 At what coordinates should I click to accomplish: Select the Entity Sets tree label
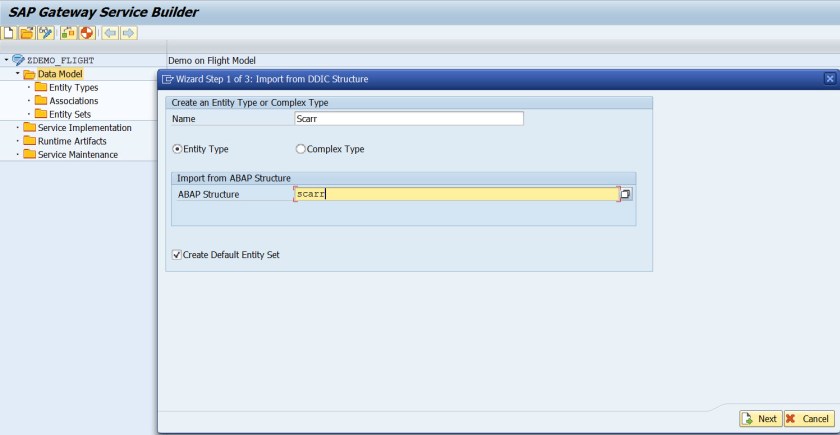(x=70, y=114)
